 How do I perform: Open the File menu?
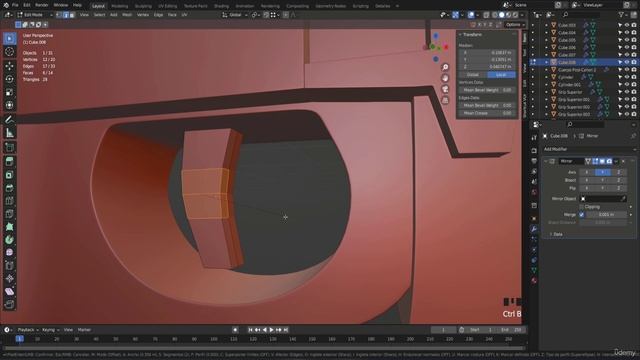[15, 5]
